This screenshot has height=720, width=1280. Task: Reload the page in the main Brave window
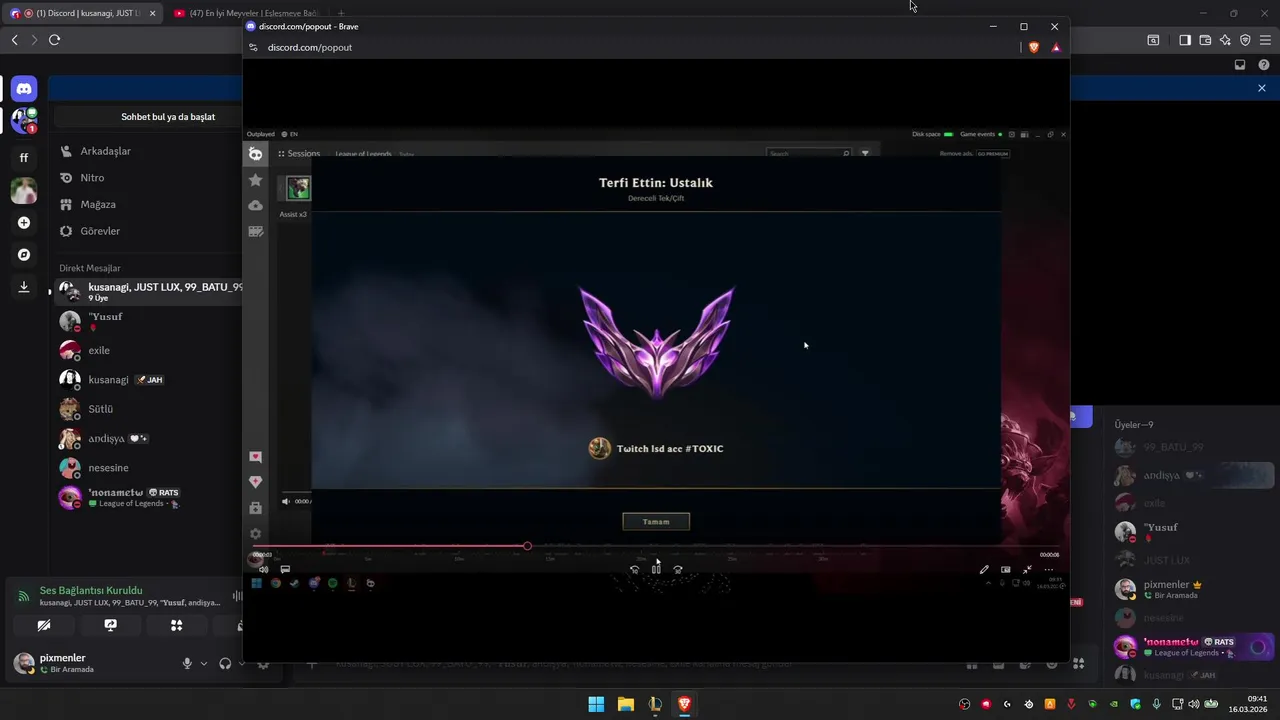pos(54,40)
